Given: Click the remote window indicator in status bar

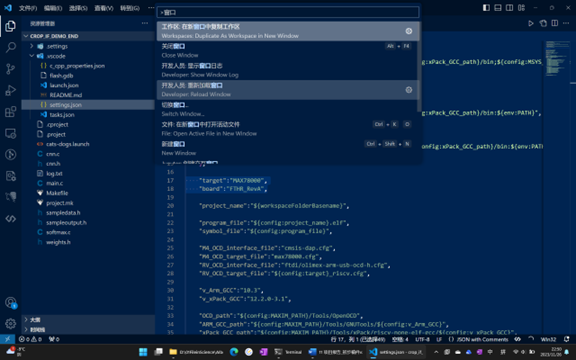Looking at the screenshot, I should (7, 339).
